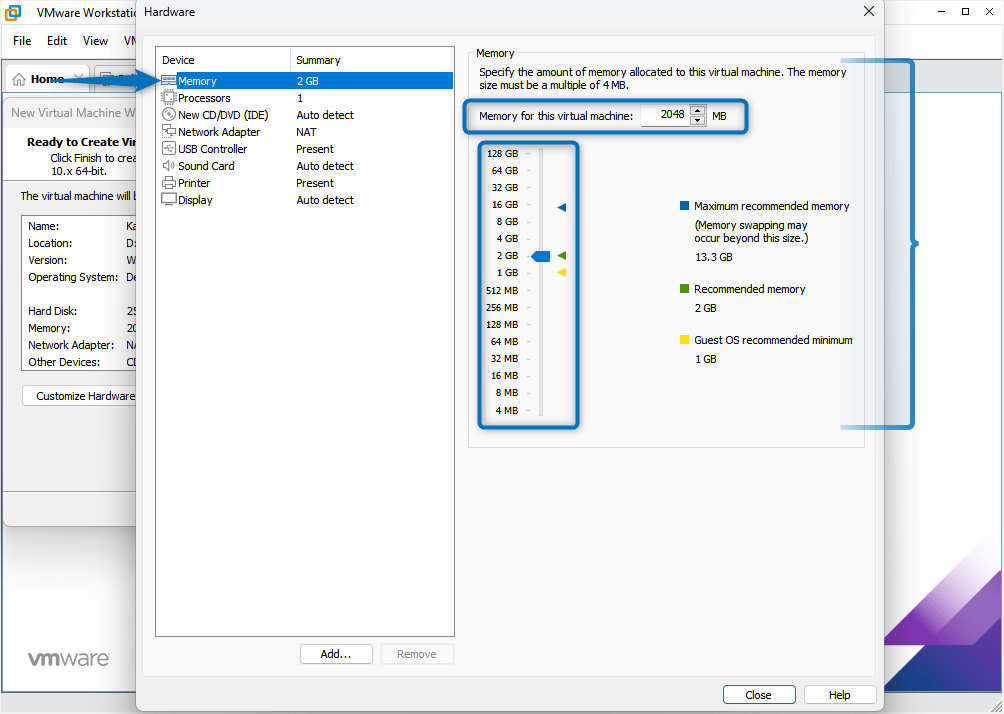
Task: Click the memory stepper down arrow
Action: (x=697, y=120)
